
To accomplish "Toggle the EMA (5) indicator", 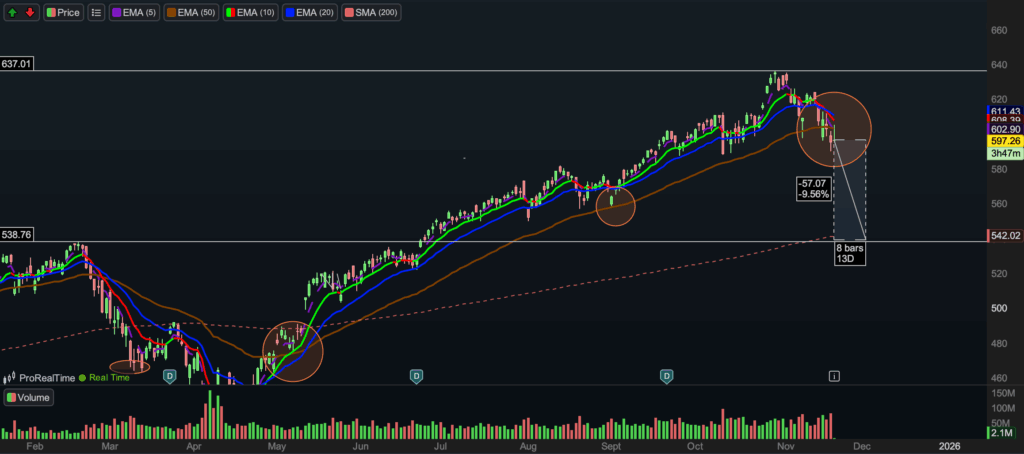I will pyautogui.click(x=133, y=13).
